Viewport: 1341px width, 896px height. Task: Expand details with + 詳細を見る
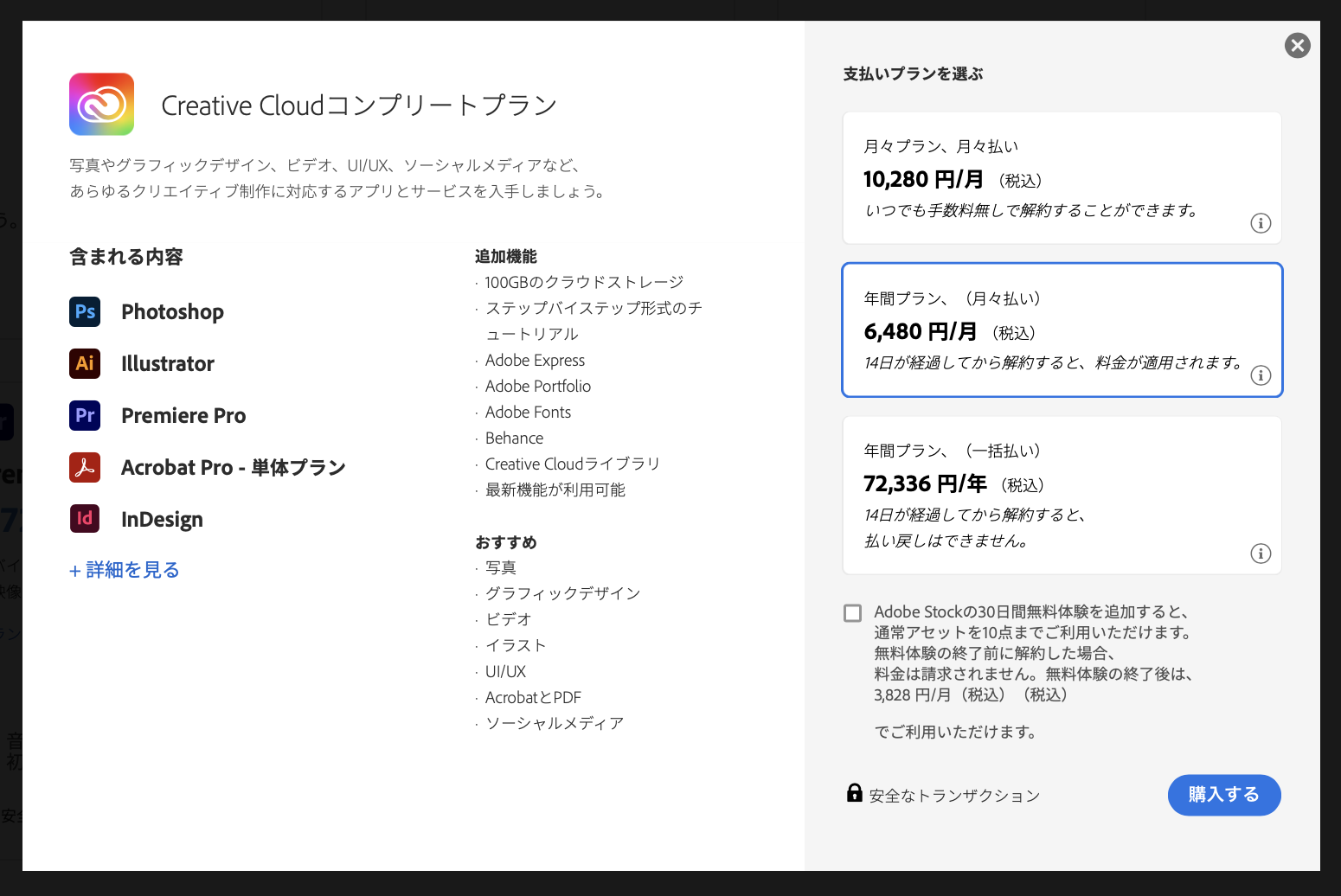point(125,570)
